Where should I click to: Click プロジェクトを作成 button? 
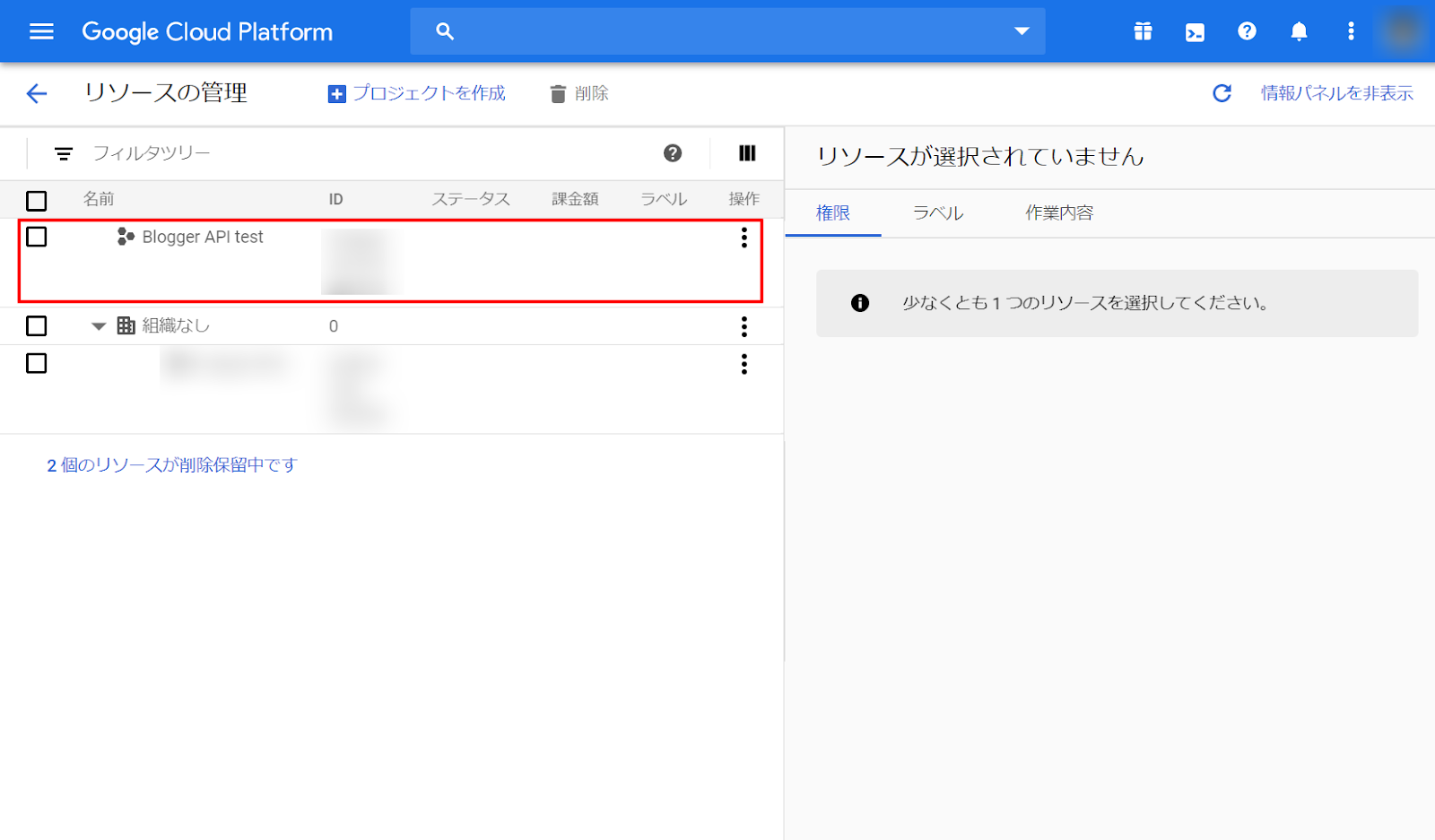click(417, 93)
